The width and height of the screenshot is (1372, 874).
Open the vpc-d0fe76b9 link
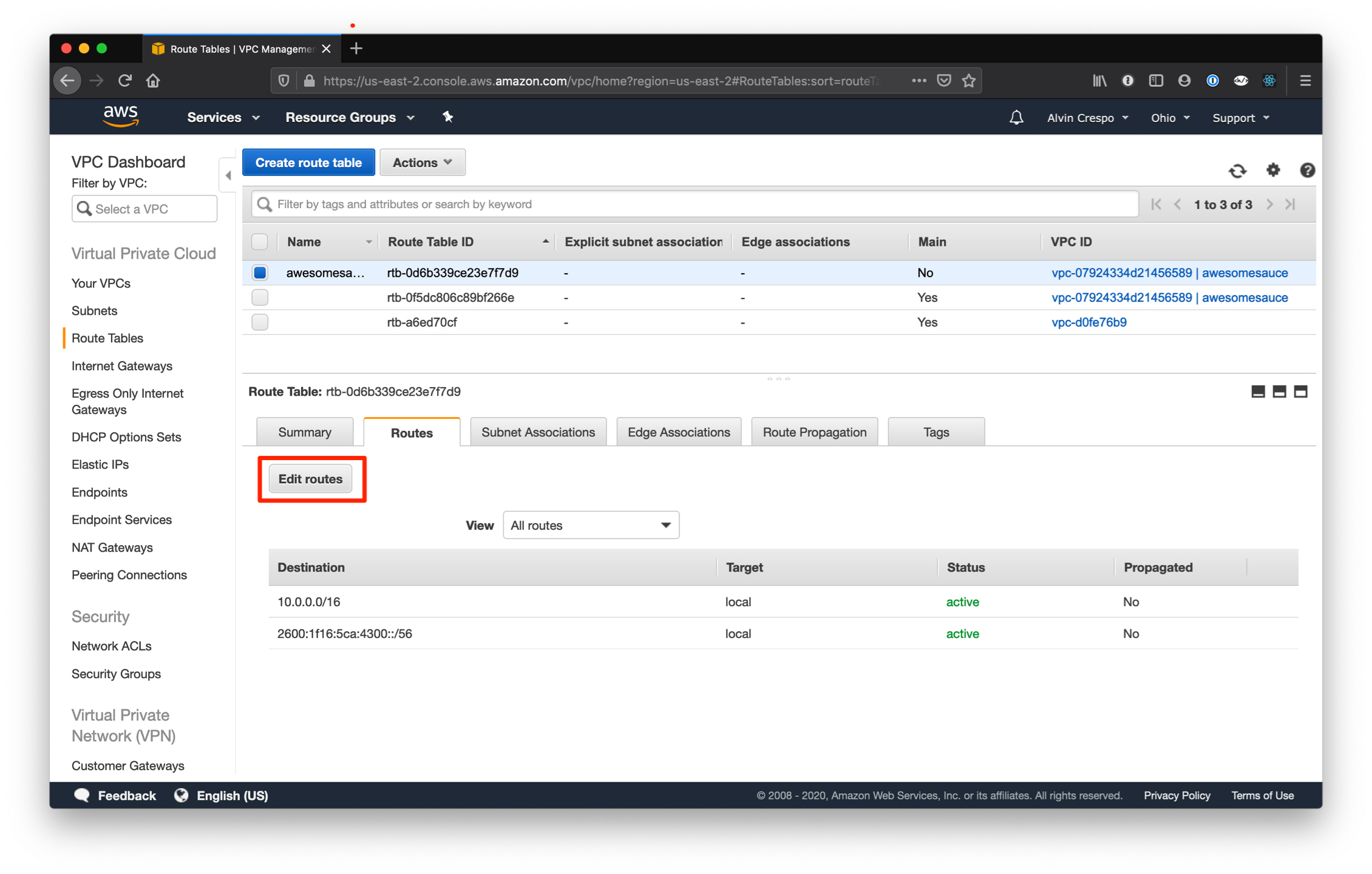pyautogui.click(x=1088, y=322)
